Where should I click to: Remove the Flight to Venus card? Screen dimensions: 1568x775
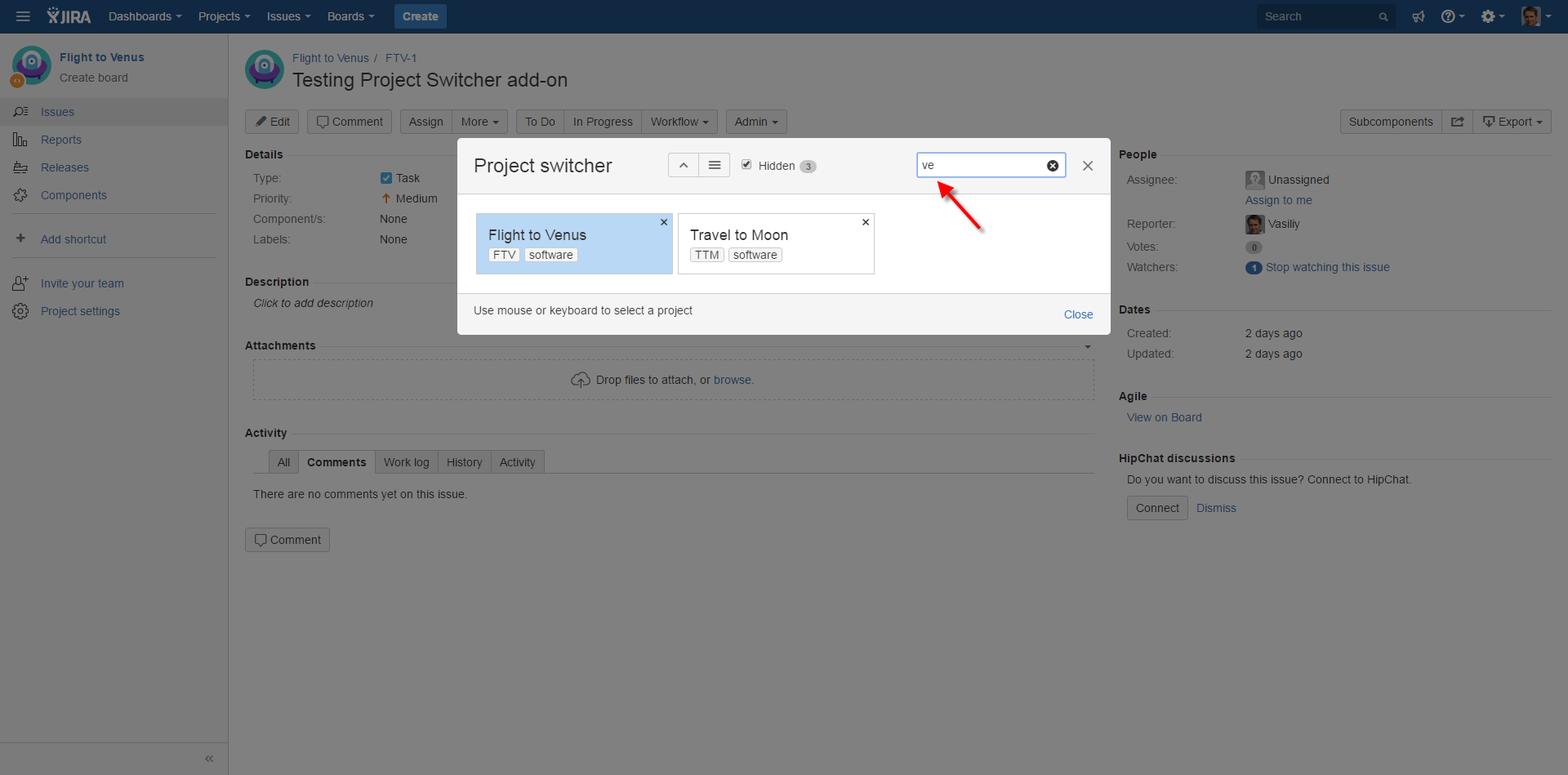(x=664, y=222)
